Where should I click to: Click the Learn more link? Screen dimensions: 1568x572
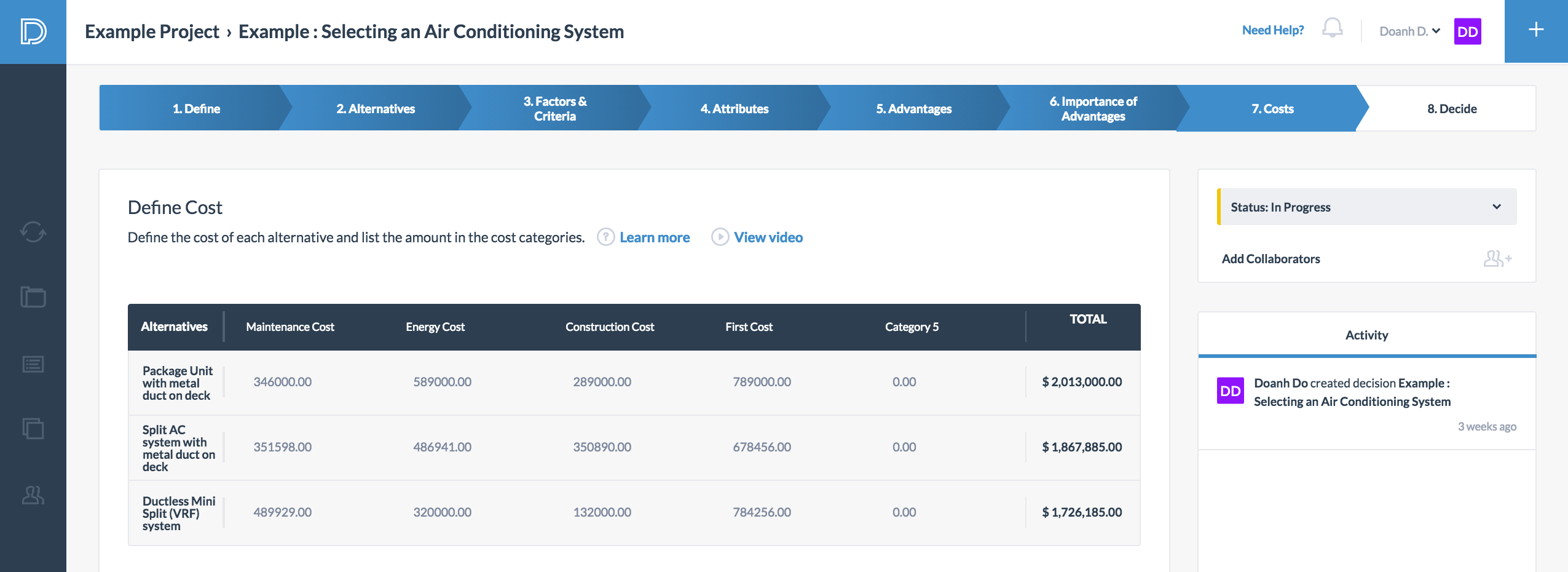click(x=655, y=237)
